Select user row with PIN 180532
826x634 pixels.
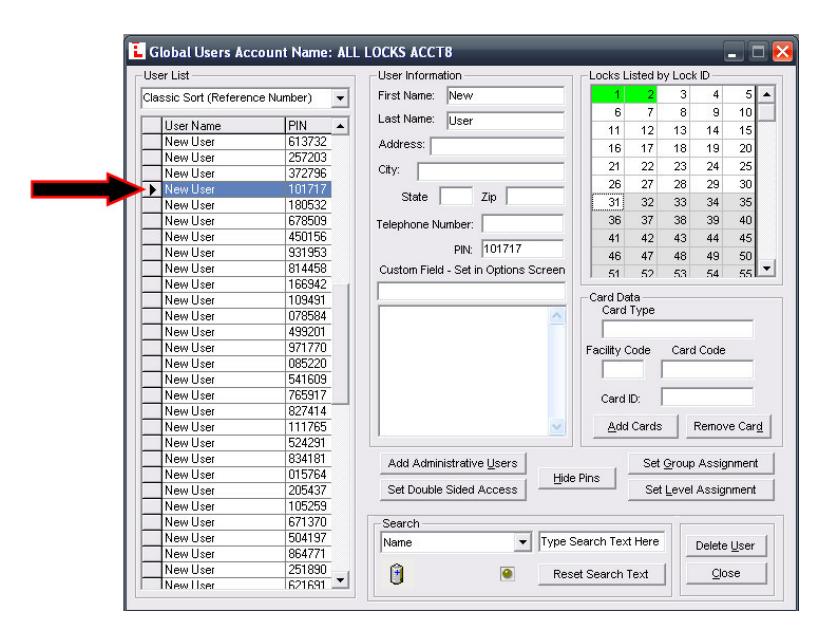237,205
